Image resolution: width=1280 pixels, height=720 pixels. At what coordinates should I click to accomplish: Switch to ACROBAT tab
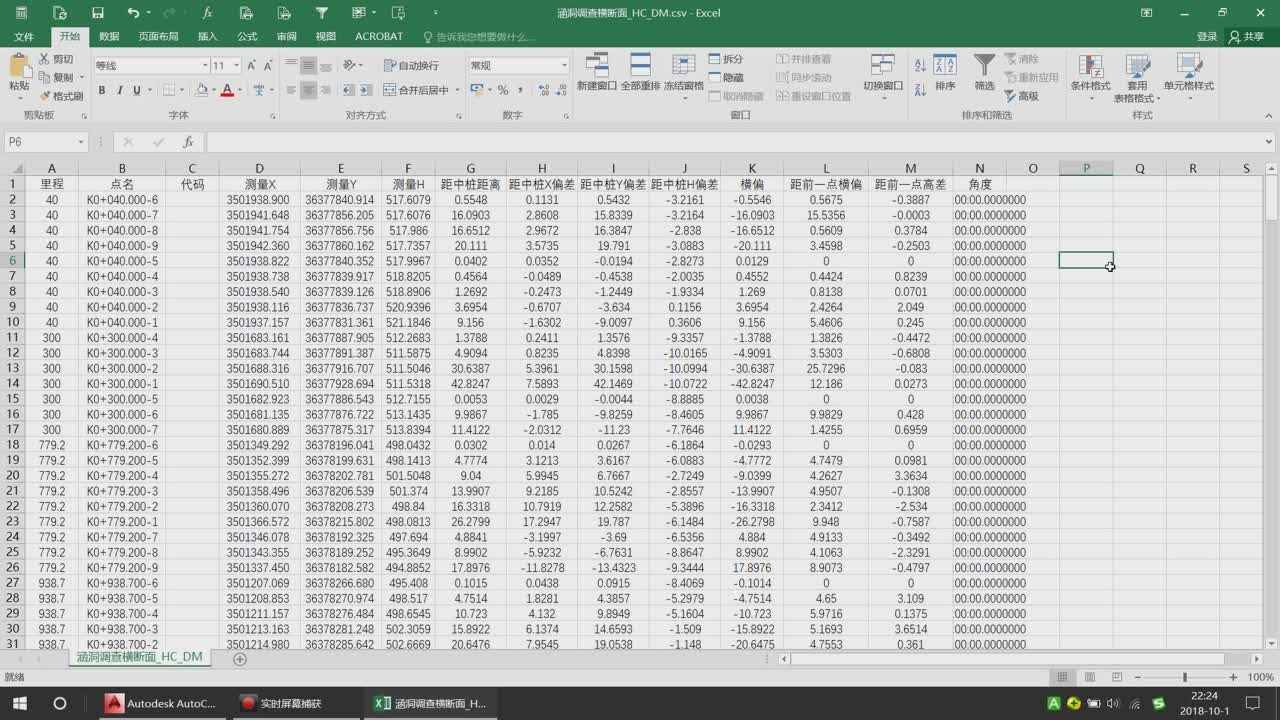pos(379,37)
